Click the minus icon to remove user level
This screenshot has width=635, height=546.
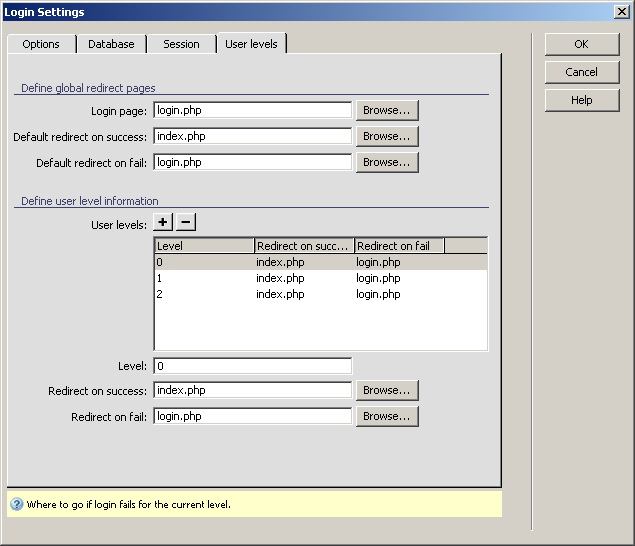click(186, 223)
